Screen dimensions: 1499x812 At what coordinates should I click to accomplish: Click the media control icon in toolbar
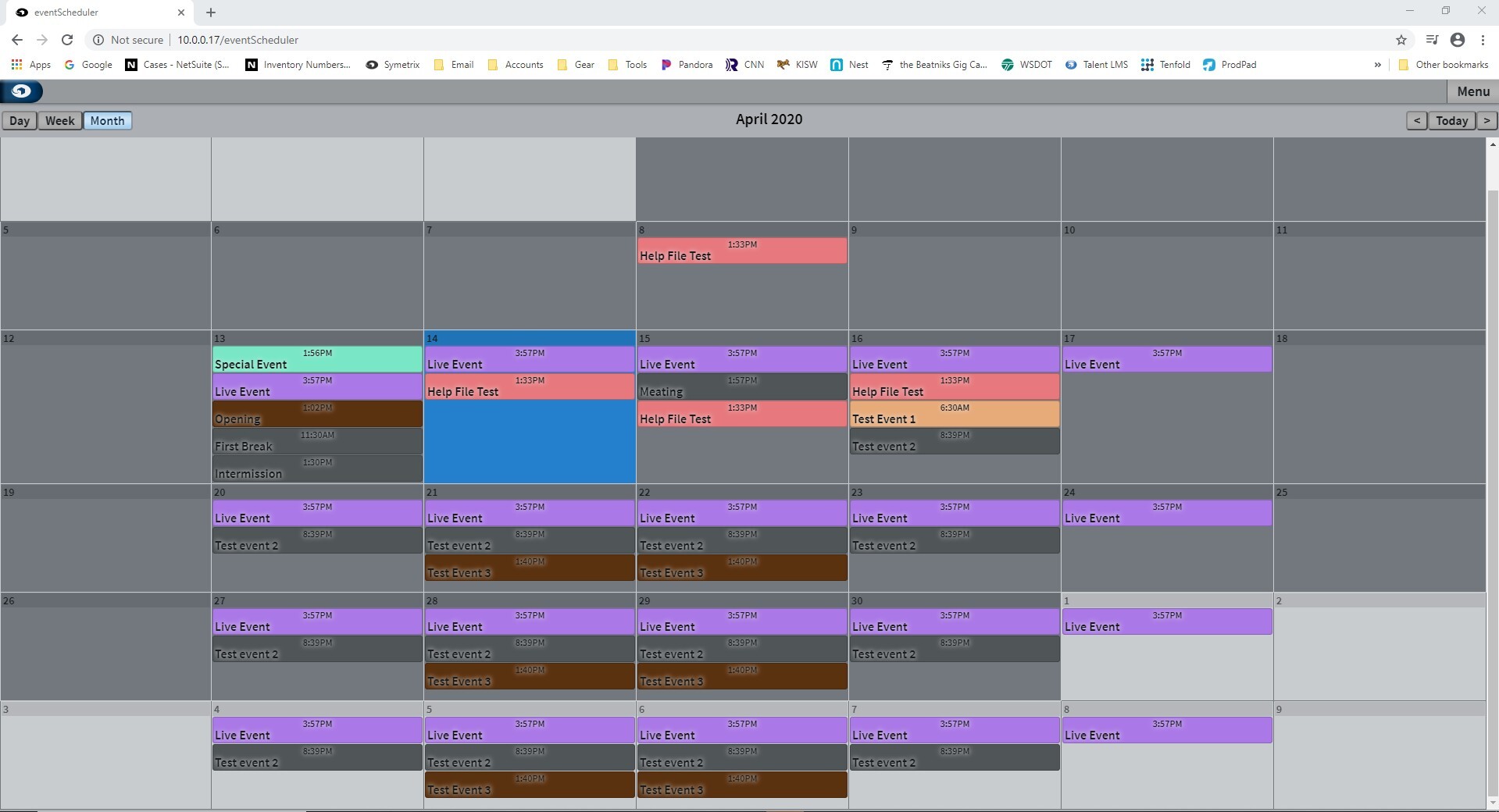[1431, 40]
